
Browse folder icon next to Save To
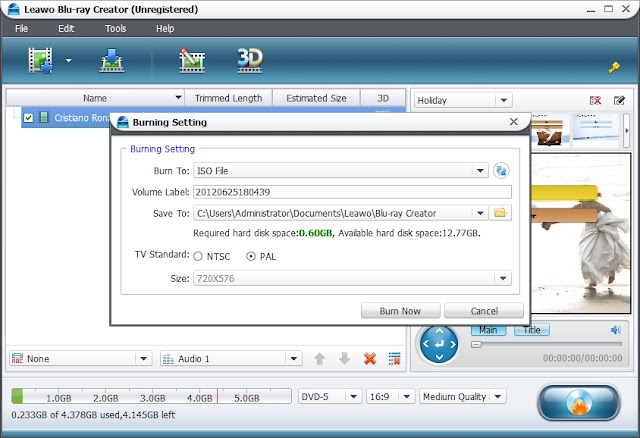[500, 213]
